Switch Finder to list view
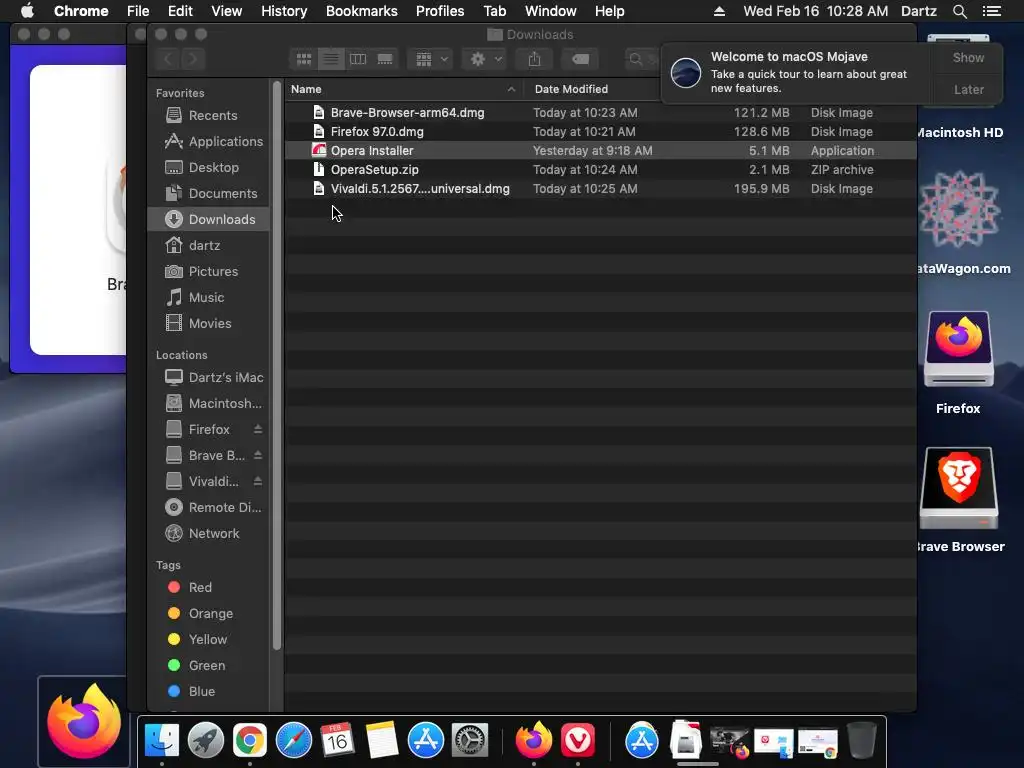 331,59
